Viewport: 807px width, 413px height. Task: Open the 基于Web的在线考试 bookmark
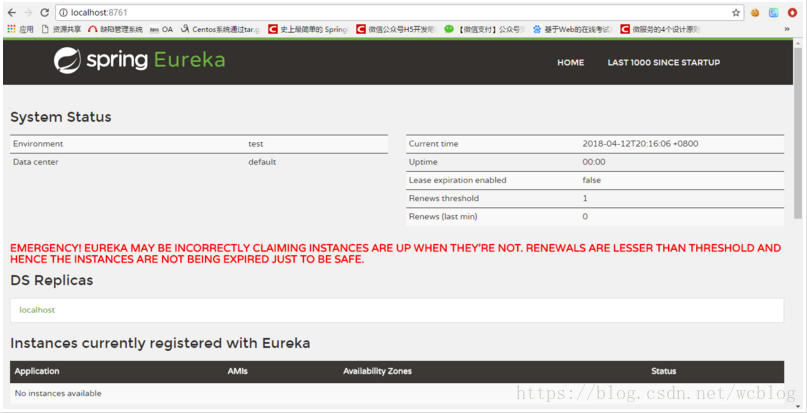tap(573, 29)
